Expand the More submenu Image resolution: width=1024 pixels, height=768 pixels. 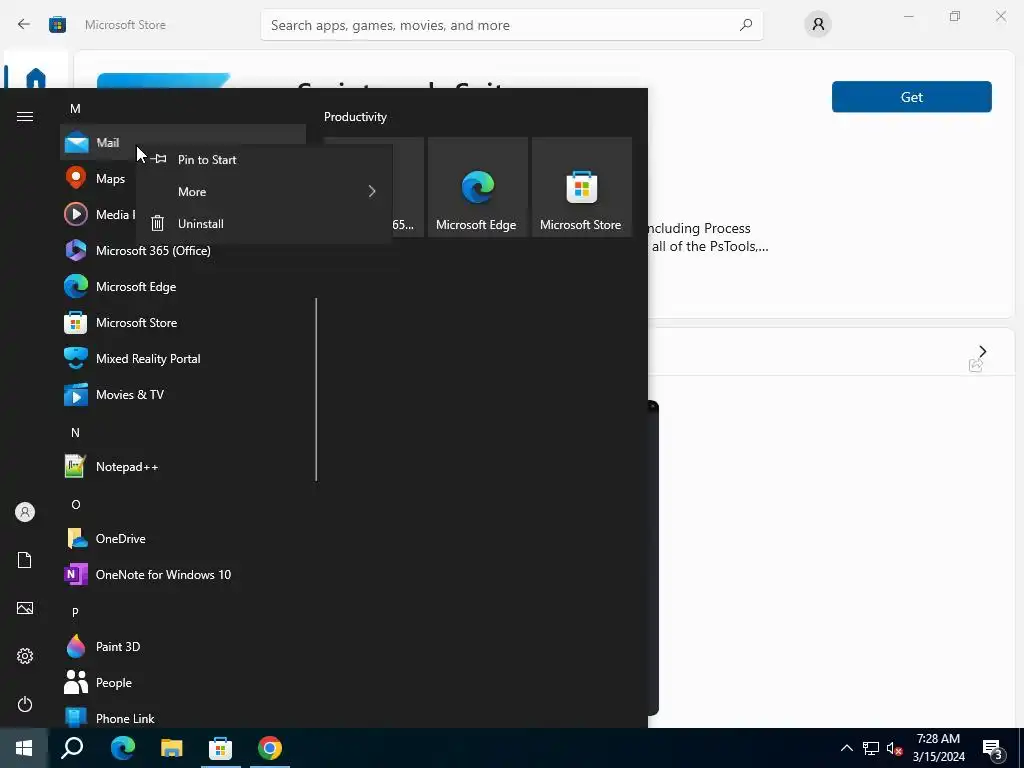[x=264, y=191]
